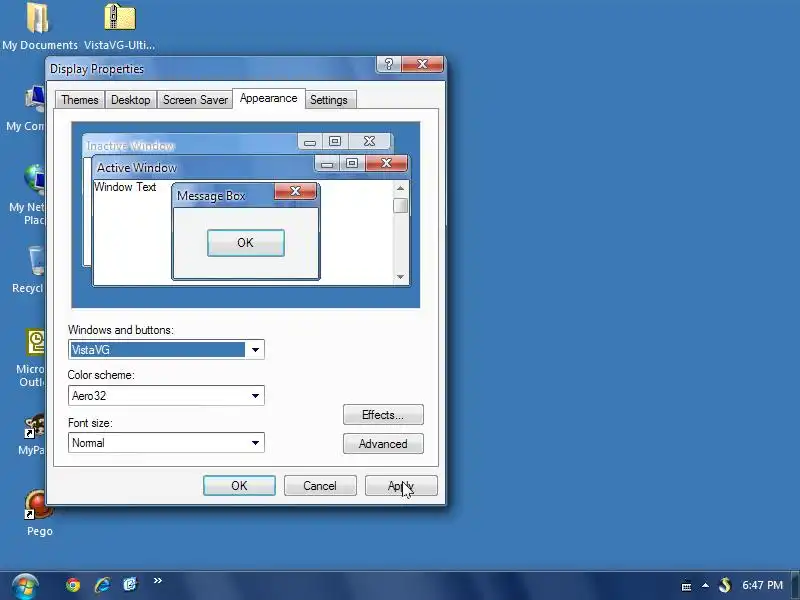Click the Display Properties help button

pos(389,64)
